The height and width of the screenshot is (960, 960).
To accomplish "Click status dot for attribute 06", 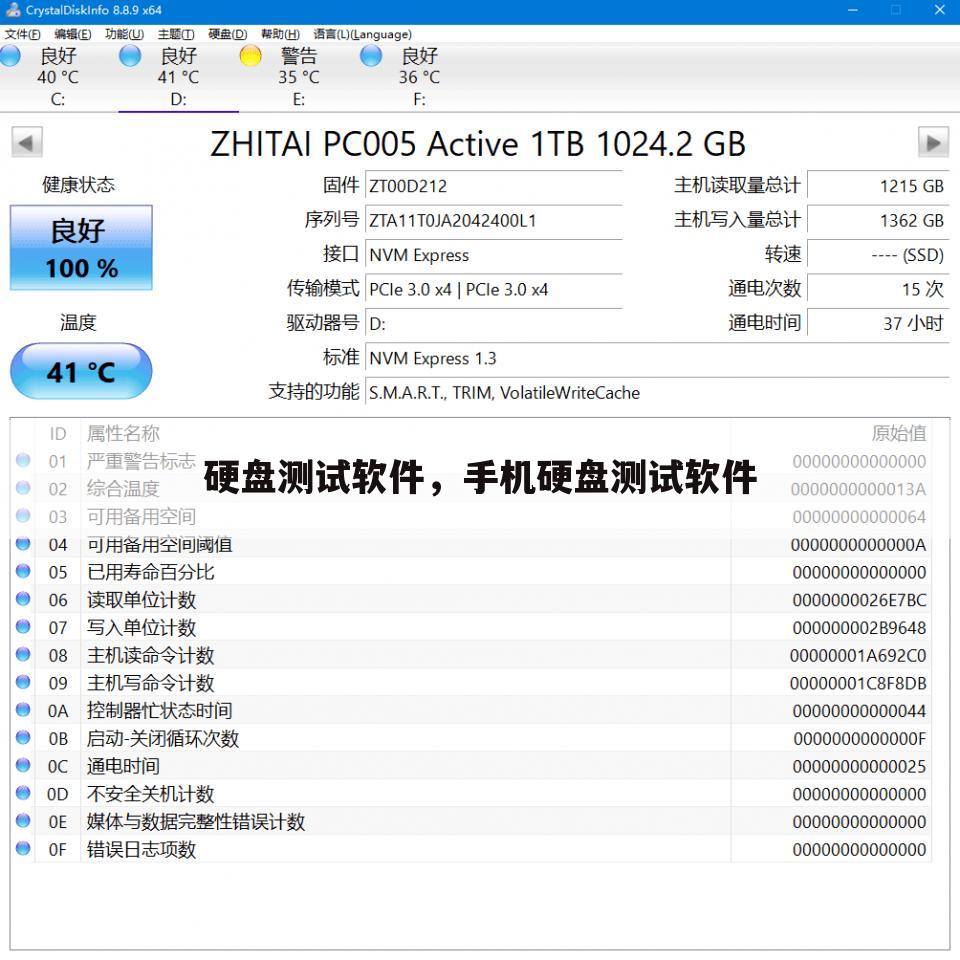I will tap(23, 599).
